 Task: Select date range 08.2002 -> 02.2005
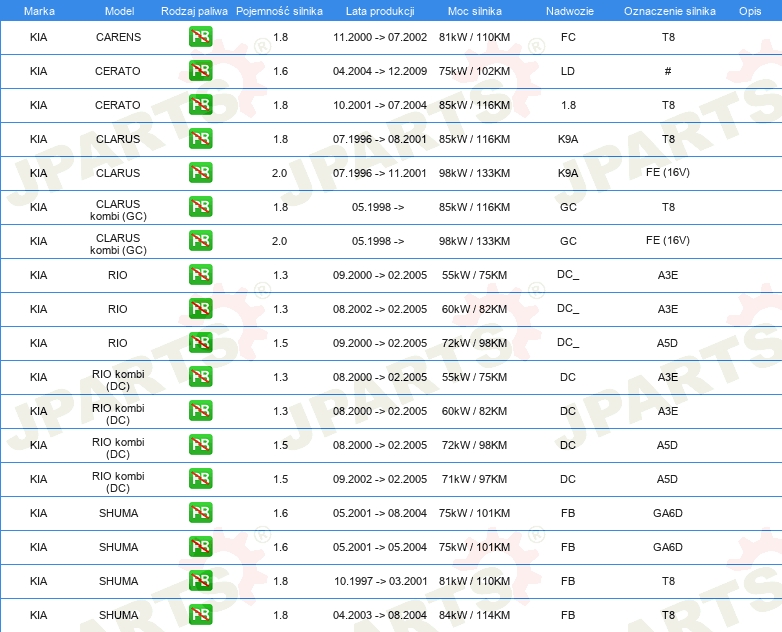380,309
